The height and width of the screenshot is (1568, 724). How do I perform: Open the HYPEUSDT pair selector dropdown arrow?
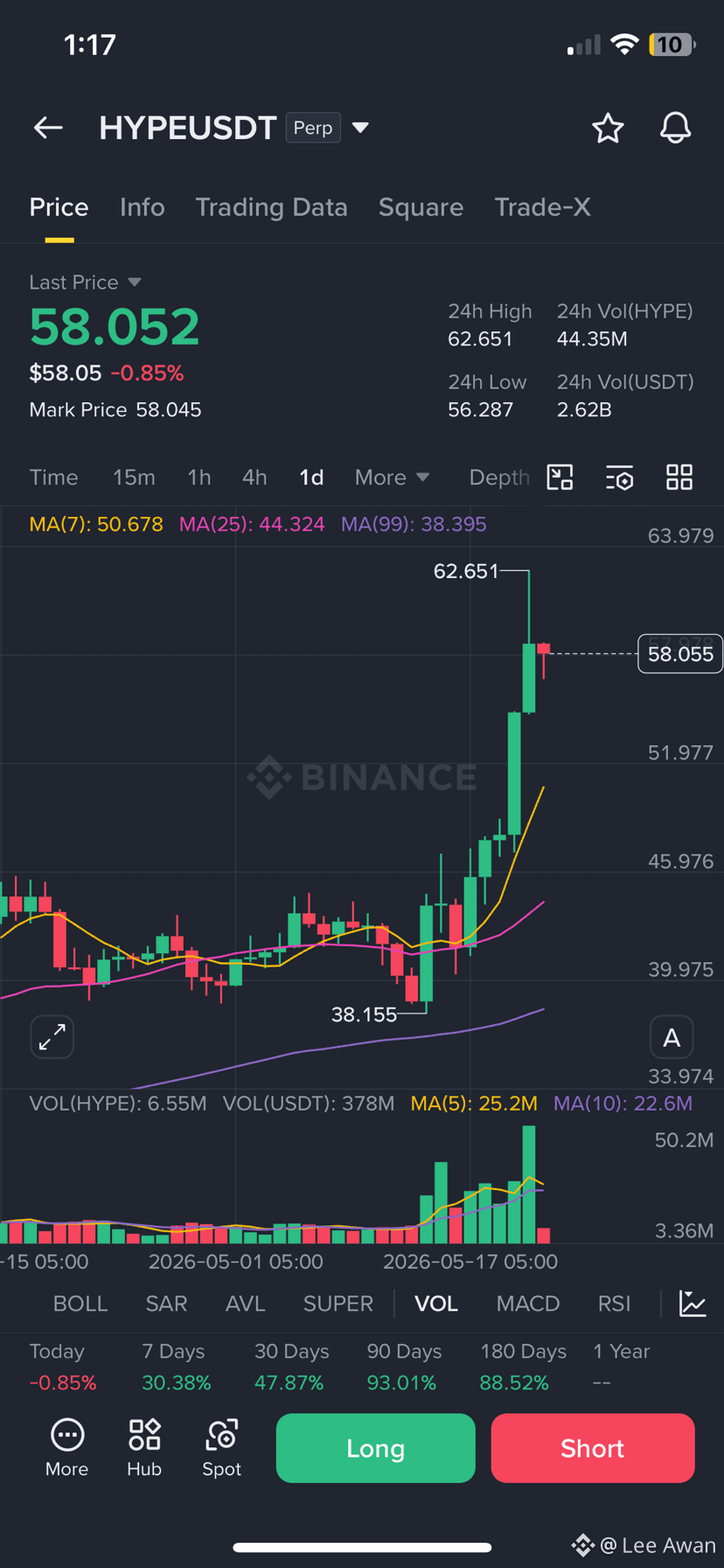point(360,128)
